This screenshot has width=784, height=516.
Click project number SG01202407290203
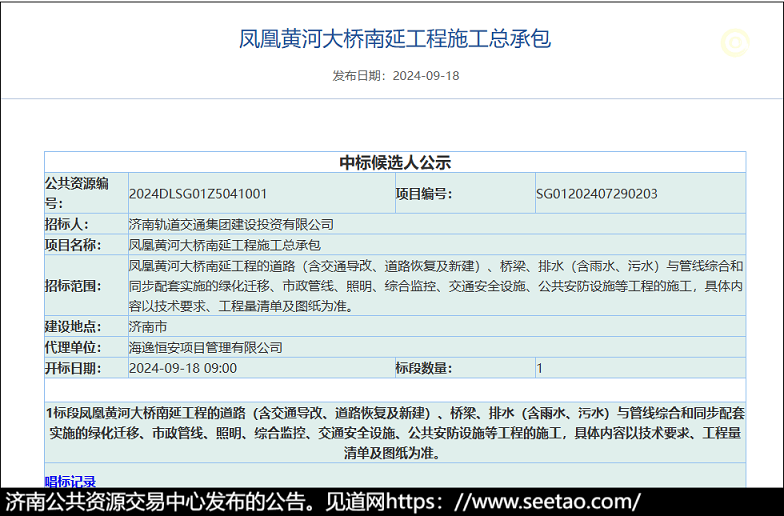(x=597, y=193)
